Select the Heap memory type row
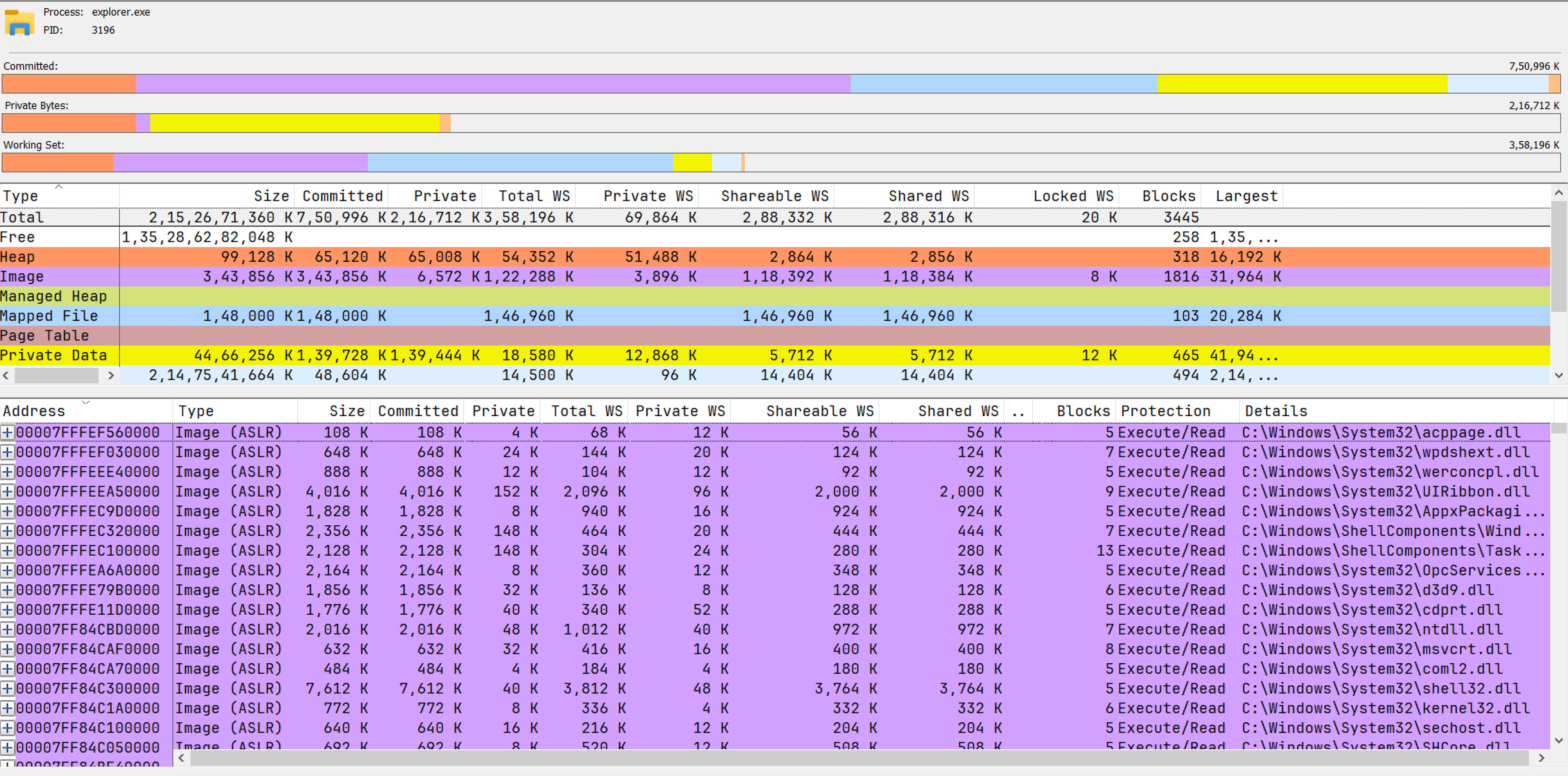 tap(17, 256)
